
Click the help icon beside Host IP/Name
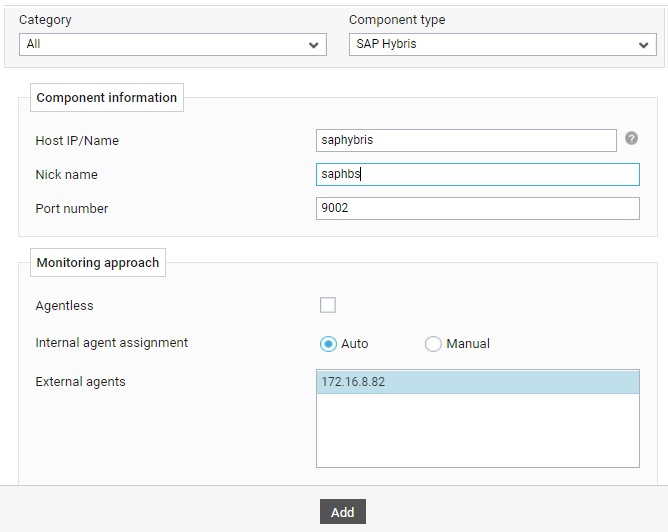[631, 138]
